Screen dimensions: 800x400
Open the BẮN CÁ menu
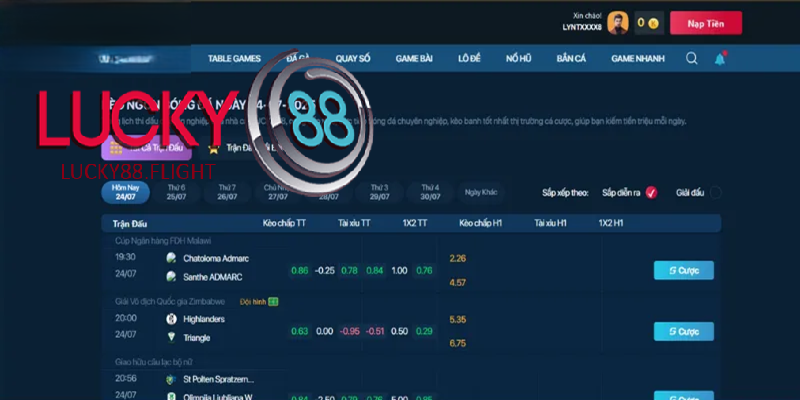pyautogui.click(x=571, y=59)
